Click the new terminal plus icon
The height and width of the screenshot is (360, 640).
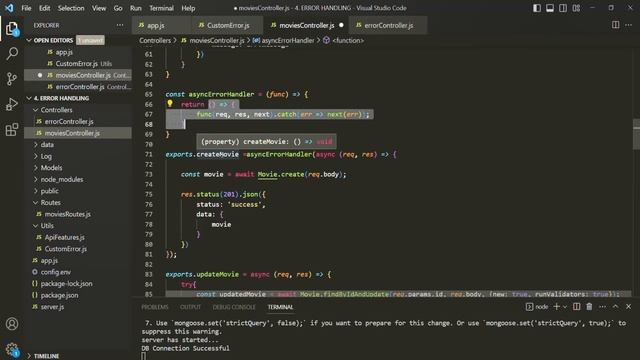pyautogui.click(x=556, y=307)
